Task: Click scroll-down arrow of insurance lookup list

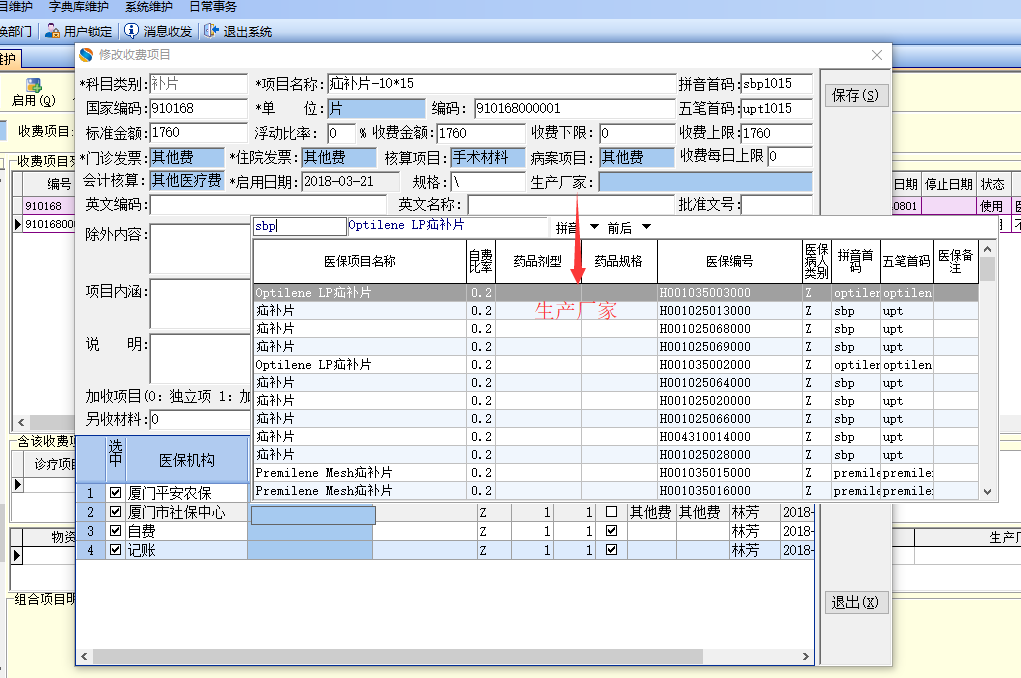Action: tap(988, 492)
